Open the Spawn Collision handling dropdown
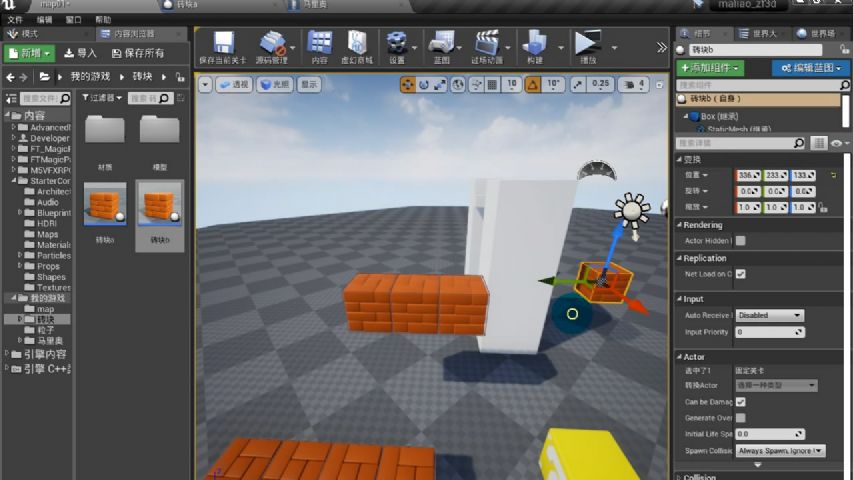Image resolution: width=853 pixels, height=480 pixels. [x=780, y=451]
